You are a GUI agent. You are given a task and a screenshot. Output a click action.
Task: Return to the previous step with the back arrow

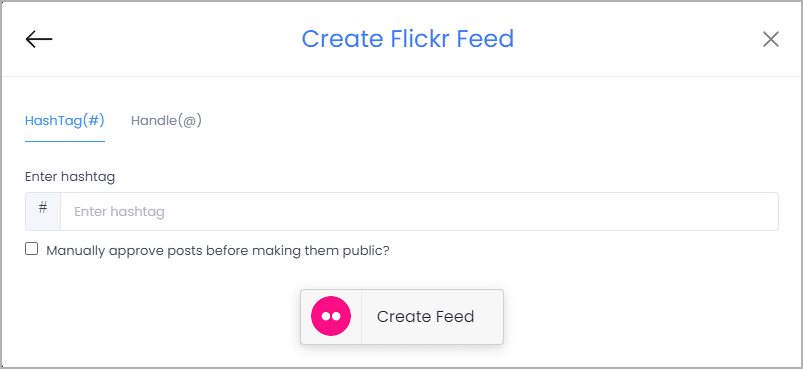pyautogui.click(x=39, y=39)
